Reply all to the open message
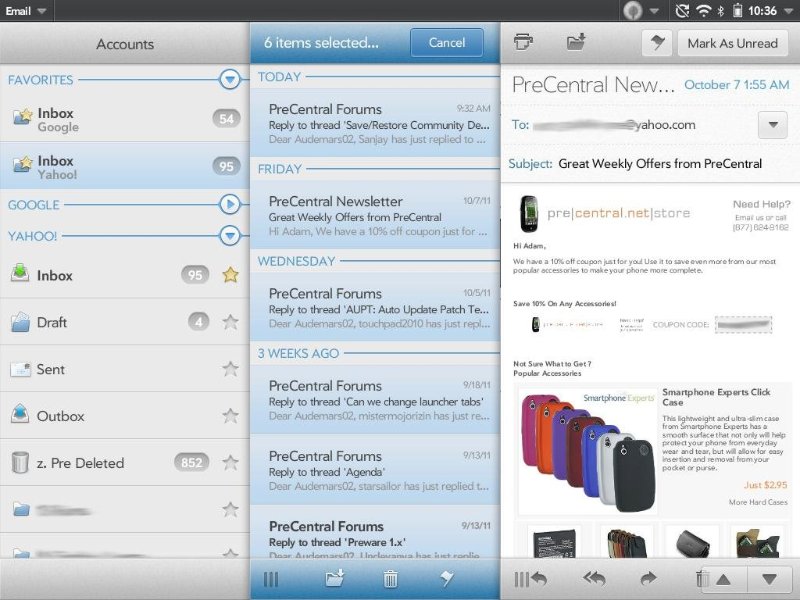 pos(594,579)
